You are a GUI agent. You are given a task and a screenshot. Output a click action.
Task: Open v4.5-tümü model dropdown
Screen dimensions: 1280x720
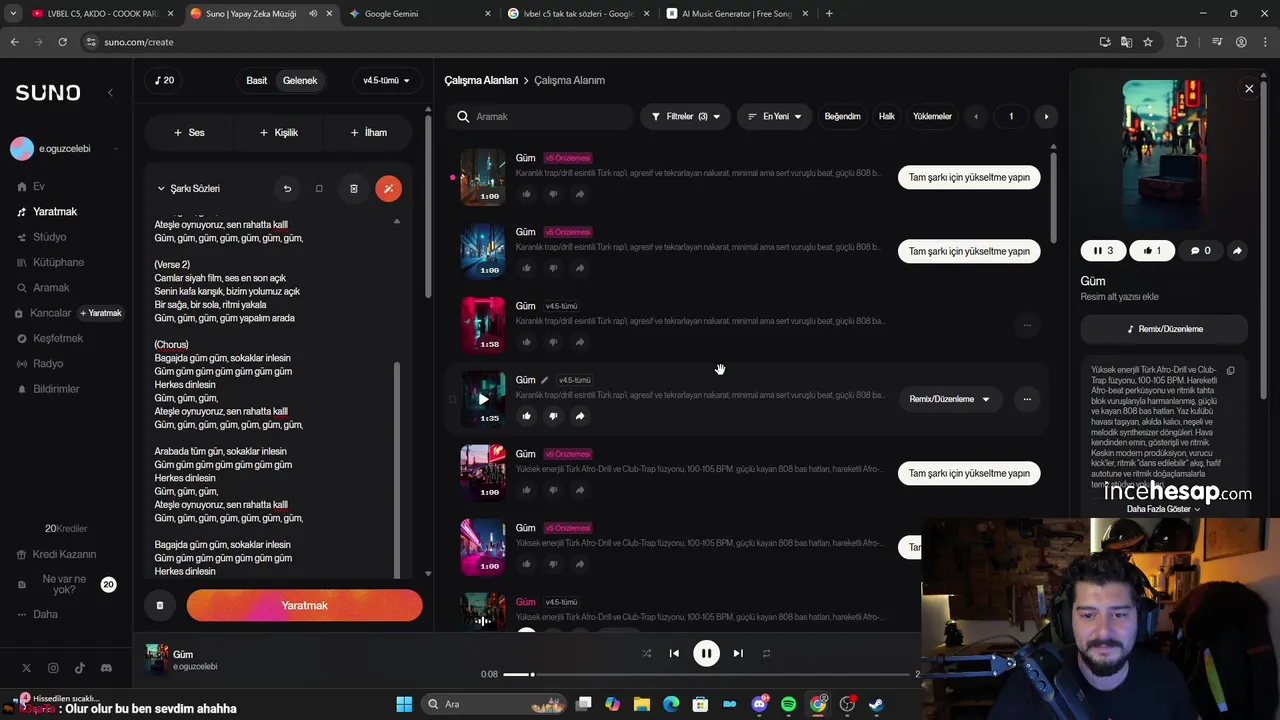pos(387,80)
